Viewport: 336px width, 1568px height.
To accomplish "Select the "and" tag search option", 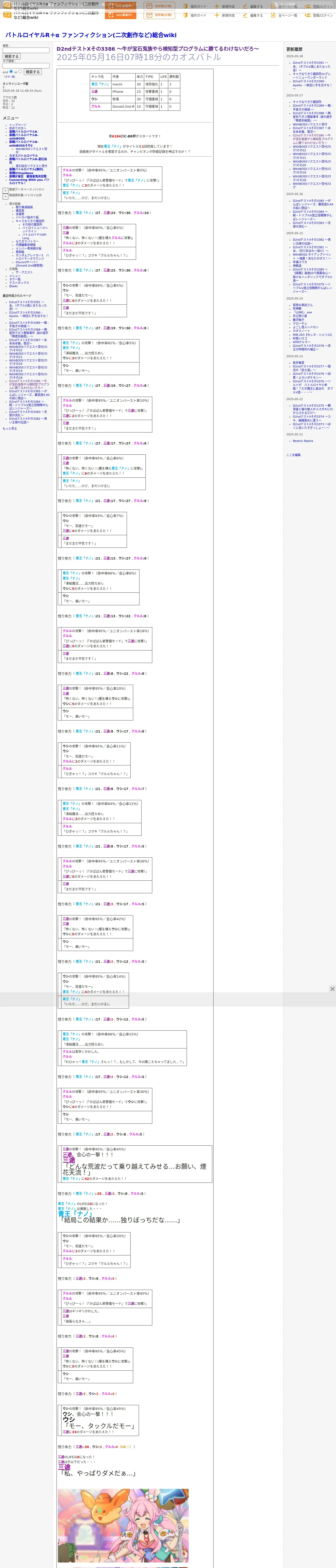I will [x=12, y=72].
